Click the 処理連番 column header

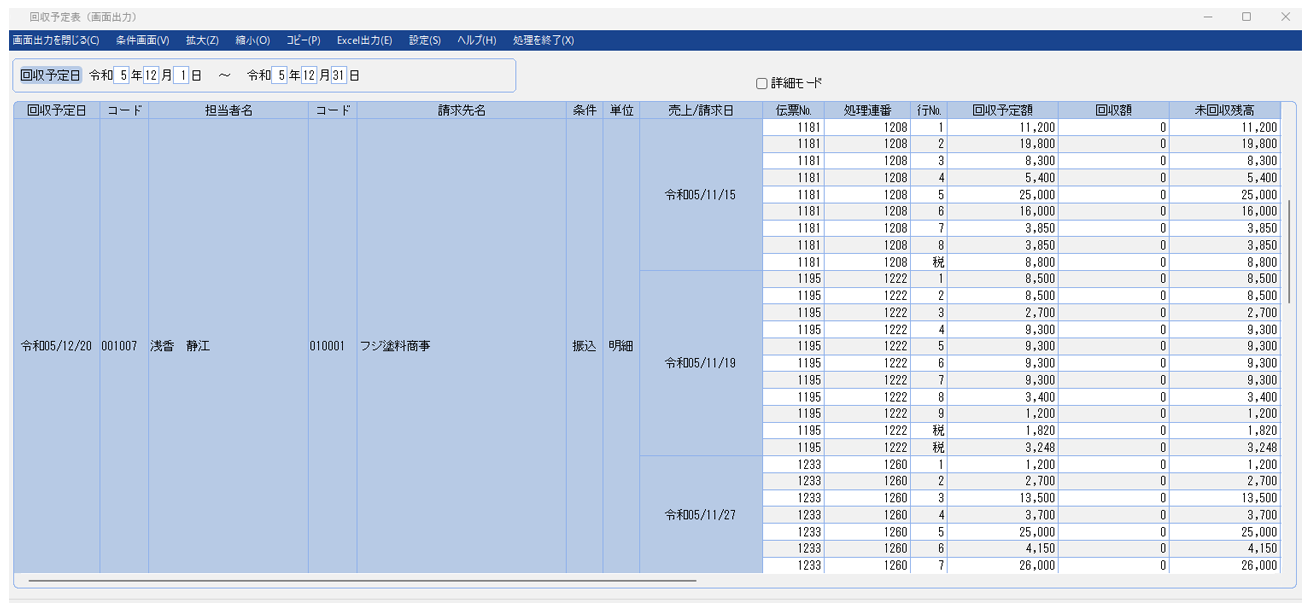click(867, 110)
